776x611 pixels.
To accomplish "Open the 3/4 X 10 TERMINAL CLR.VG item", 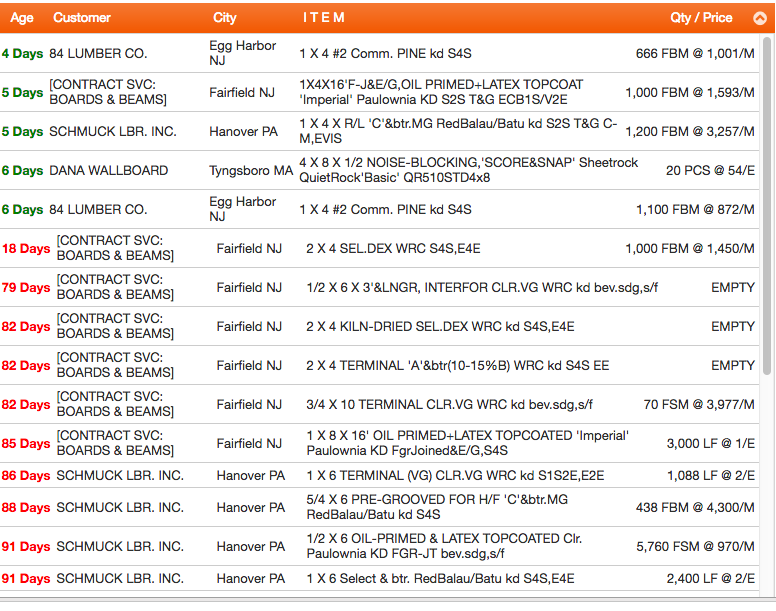I will click(449, 405).
